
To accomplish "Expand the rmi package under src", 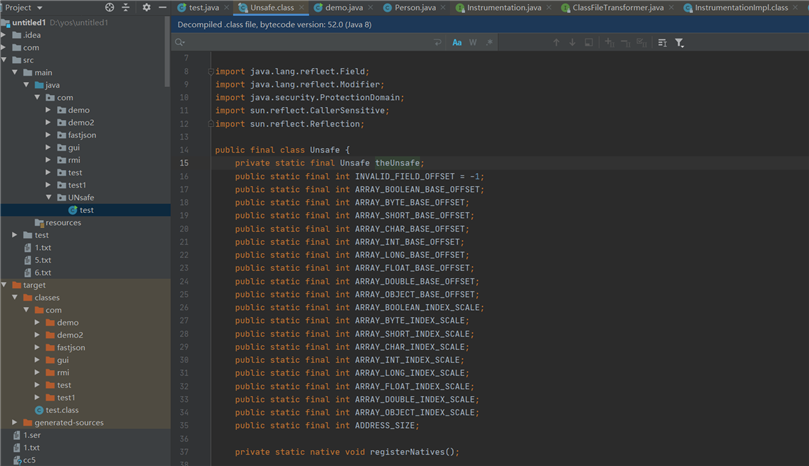I will coord(48,160).
